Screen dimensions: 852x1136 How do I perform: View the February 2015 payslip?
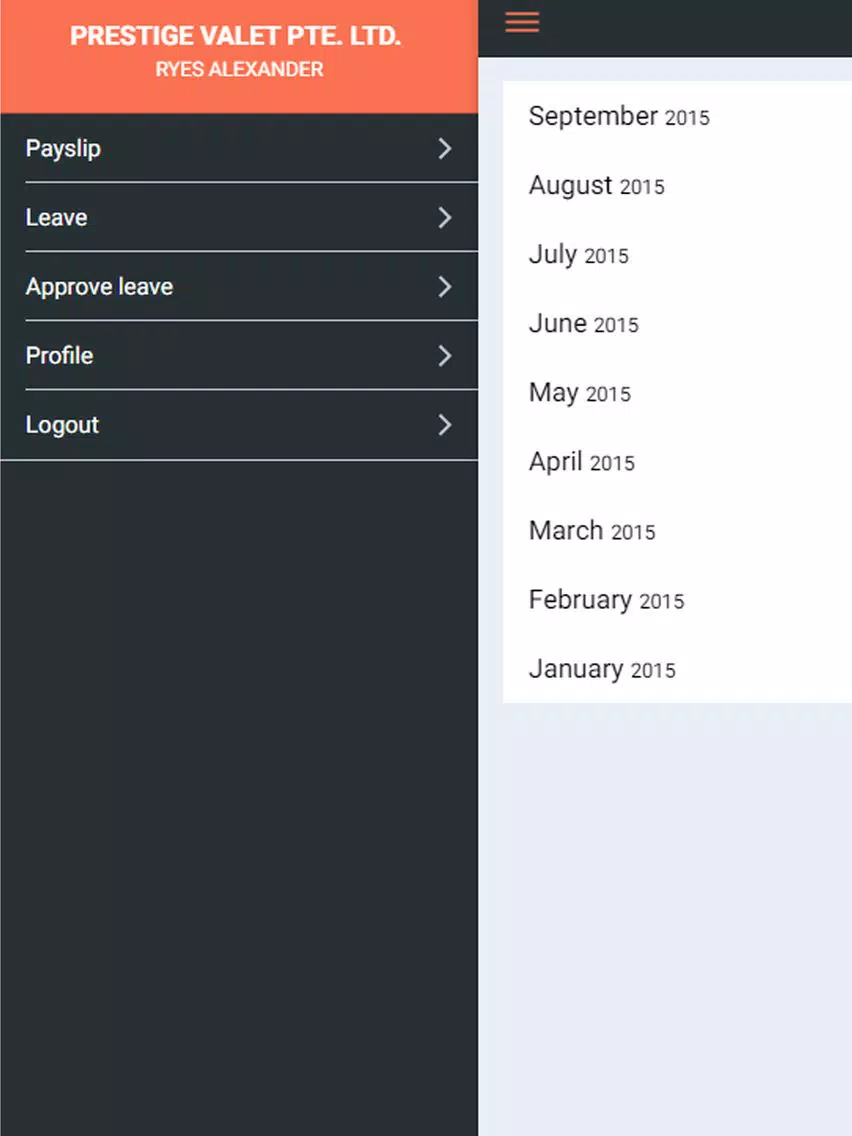(677, 600)
